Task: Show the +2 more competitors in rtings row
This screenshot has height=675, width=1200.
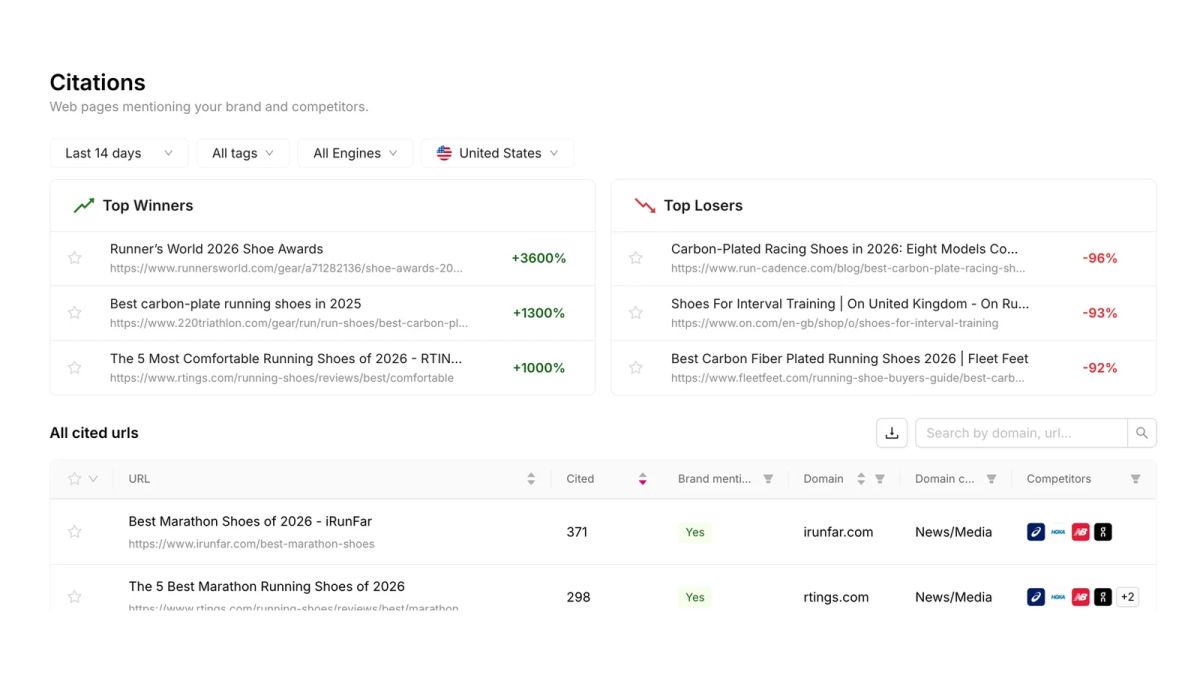Action: click(x=1127, y=597)
